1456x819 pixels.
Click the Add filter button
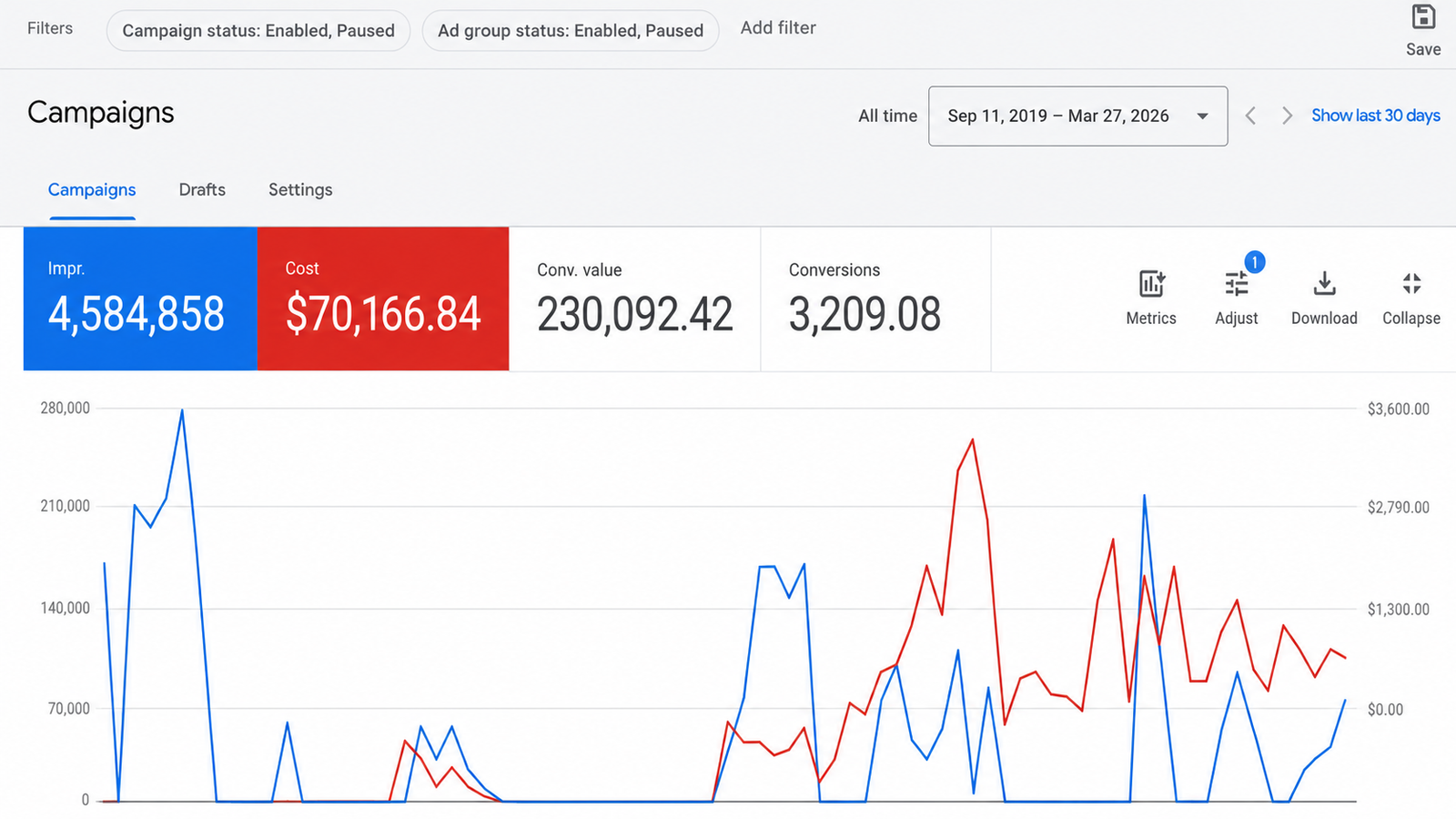[778, 28]
